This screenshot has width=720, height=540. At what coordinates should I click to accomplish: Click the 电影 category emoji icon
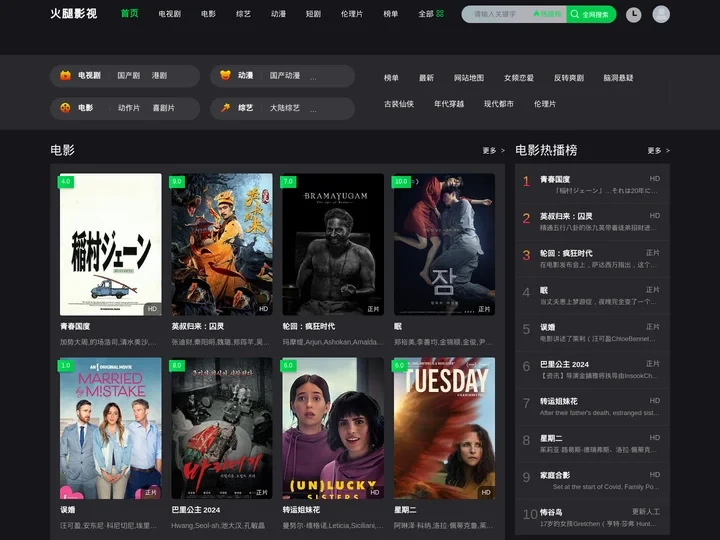(x=65, y=108)
